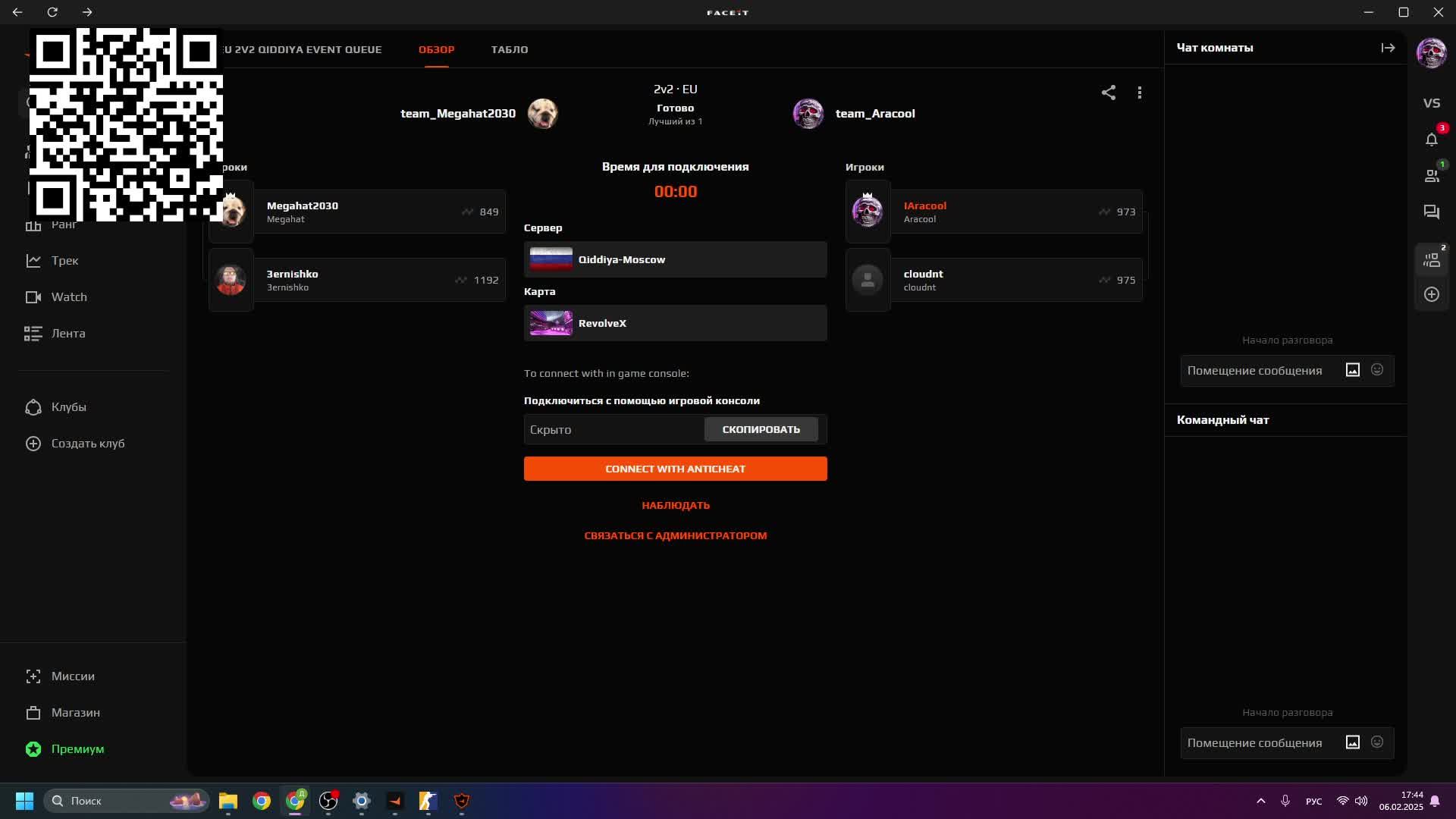Open Windows Start menu
Viewport: 1456px width, 819px height.
[24, 801]
